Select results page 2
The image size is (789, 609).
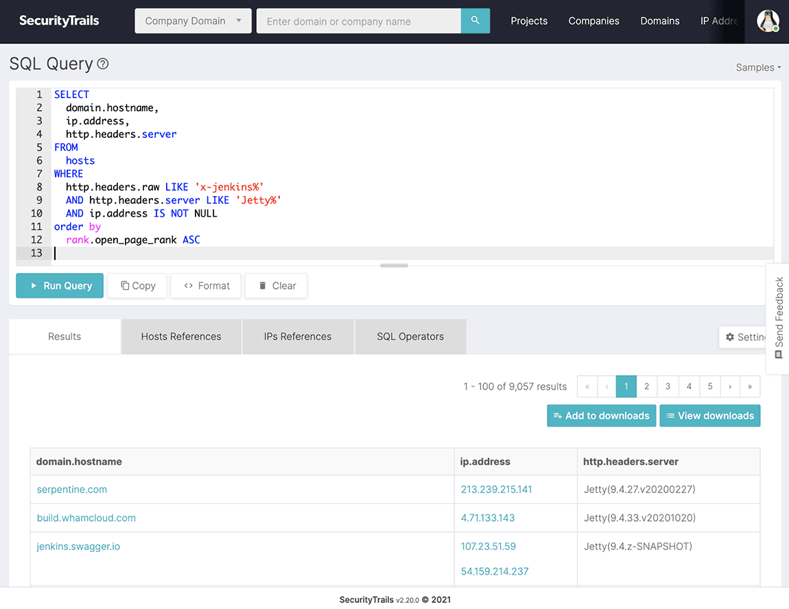click(x=647, y=387)
